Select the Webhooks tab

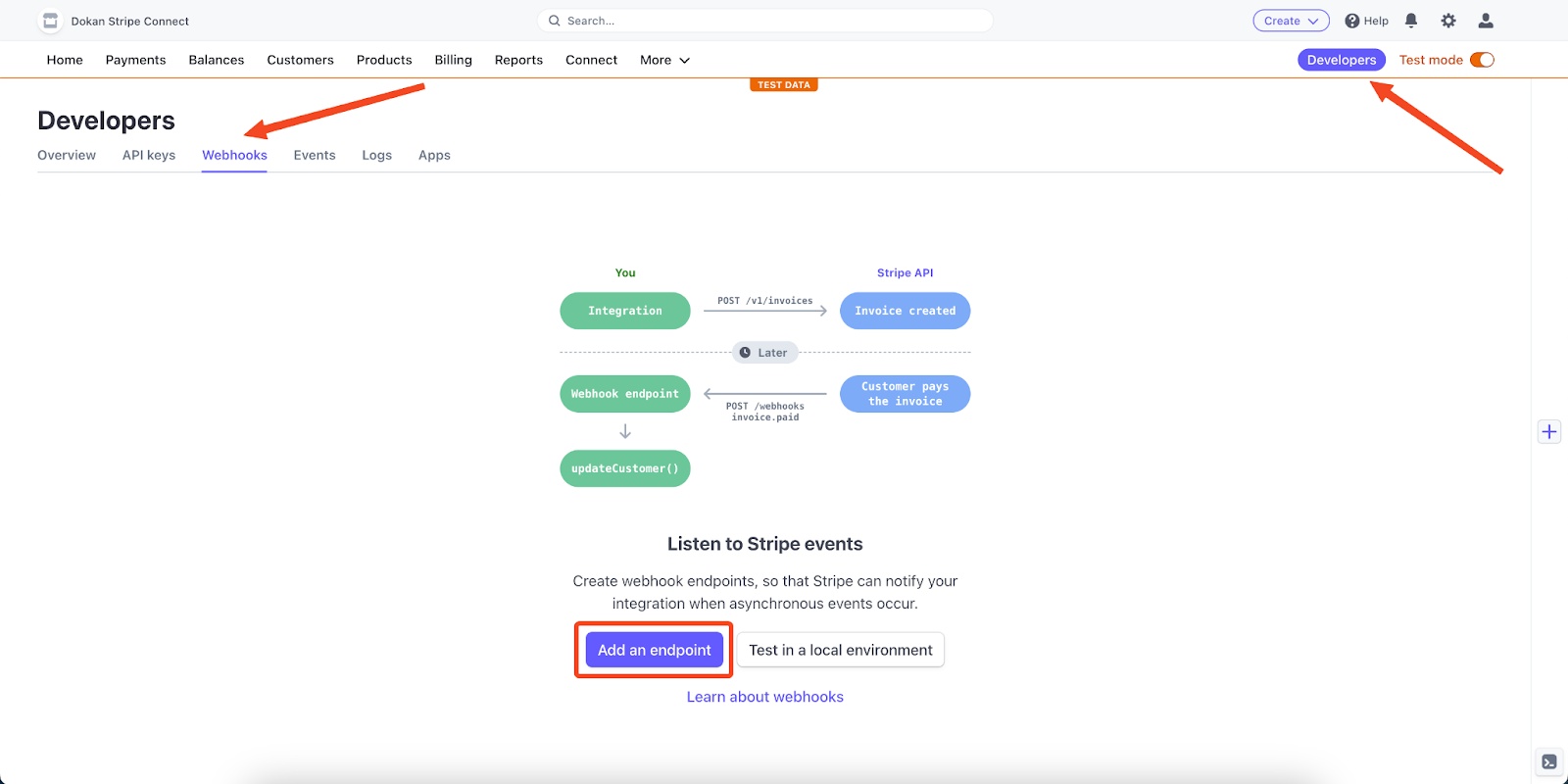point(234,155)
